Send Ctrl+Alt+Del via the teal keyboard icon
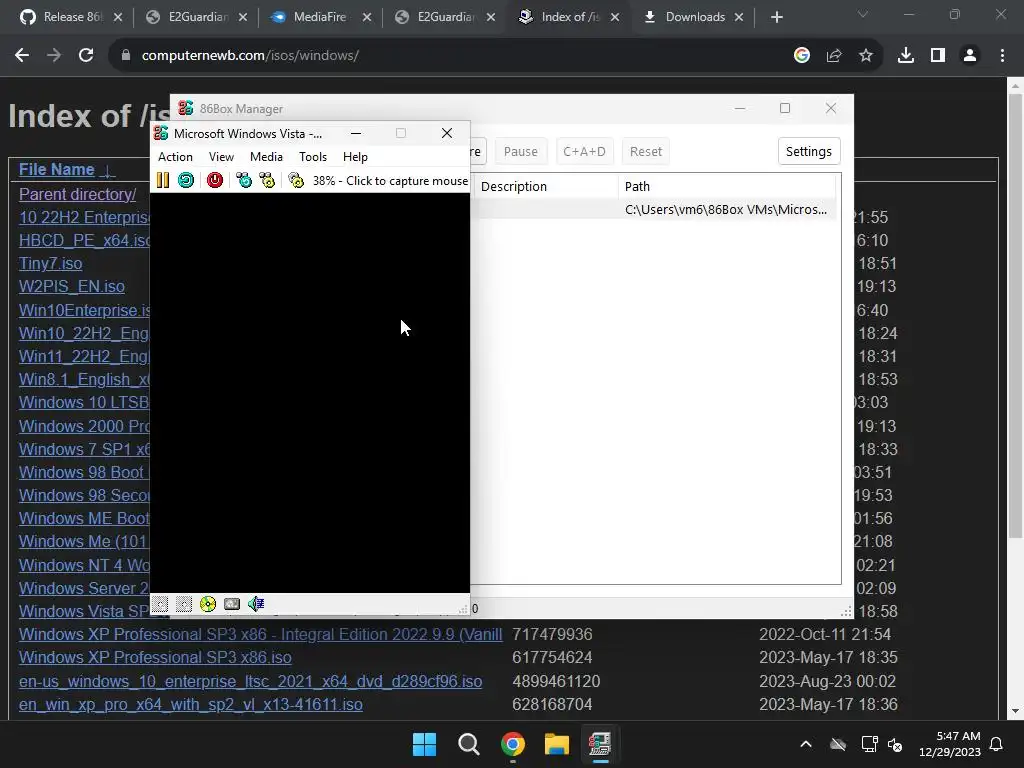This screenshot has width=1024, height=768. pos(244,180)
